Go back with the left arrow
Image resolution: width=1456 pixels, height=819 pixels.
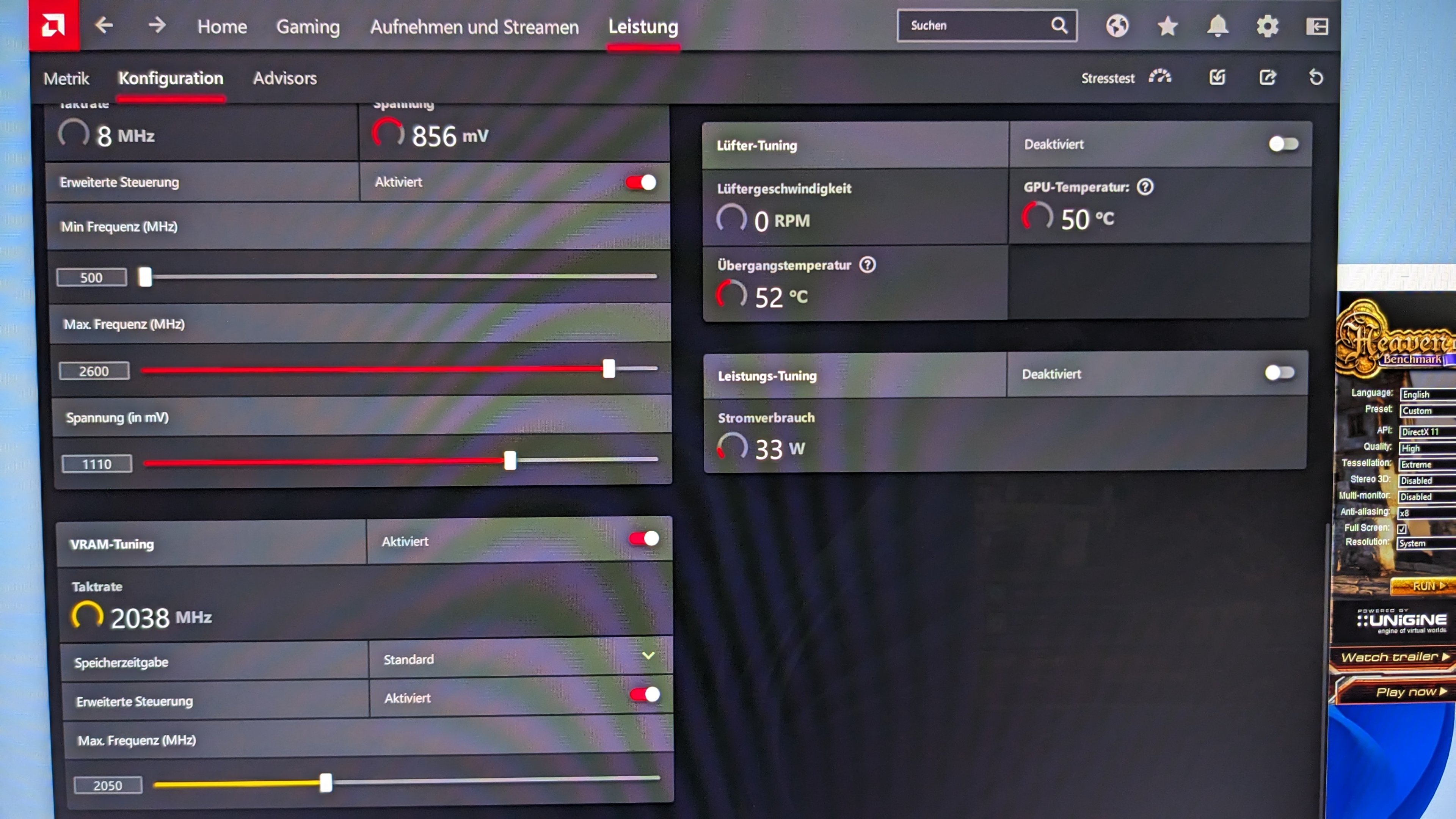pos(104,25)
